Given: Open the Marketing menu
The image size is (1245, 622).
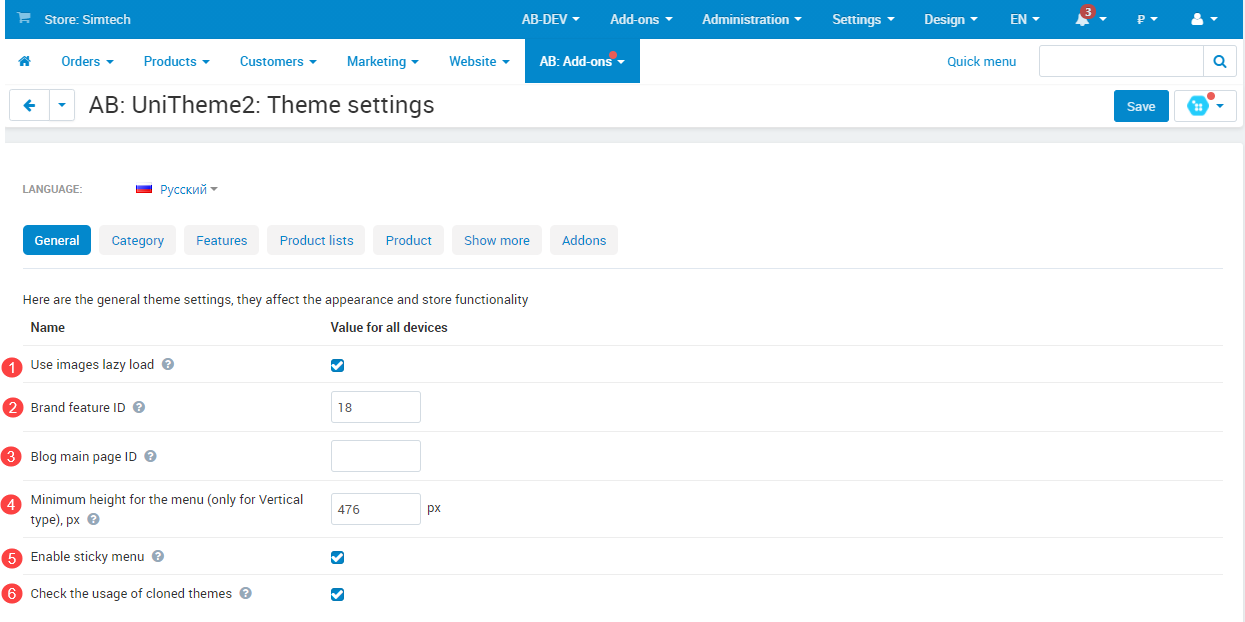Looking at the screenshot, I should [x=383, y=61].
